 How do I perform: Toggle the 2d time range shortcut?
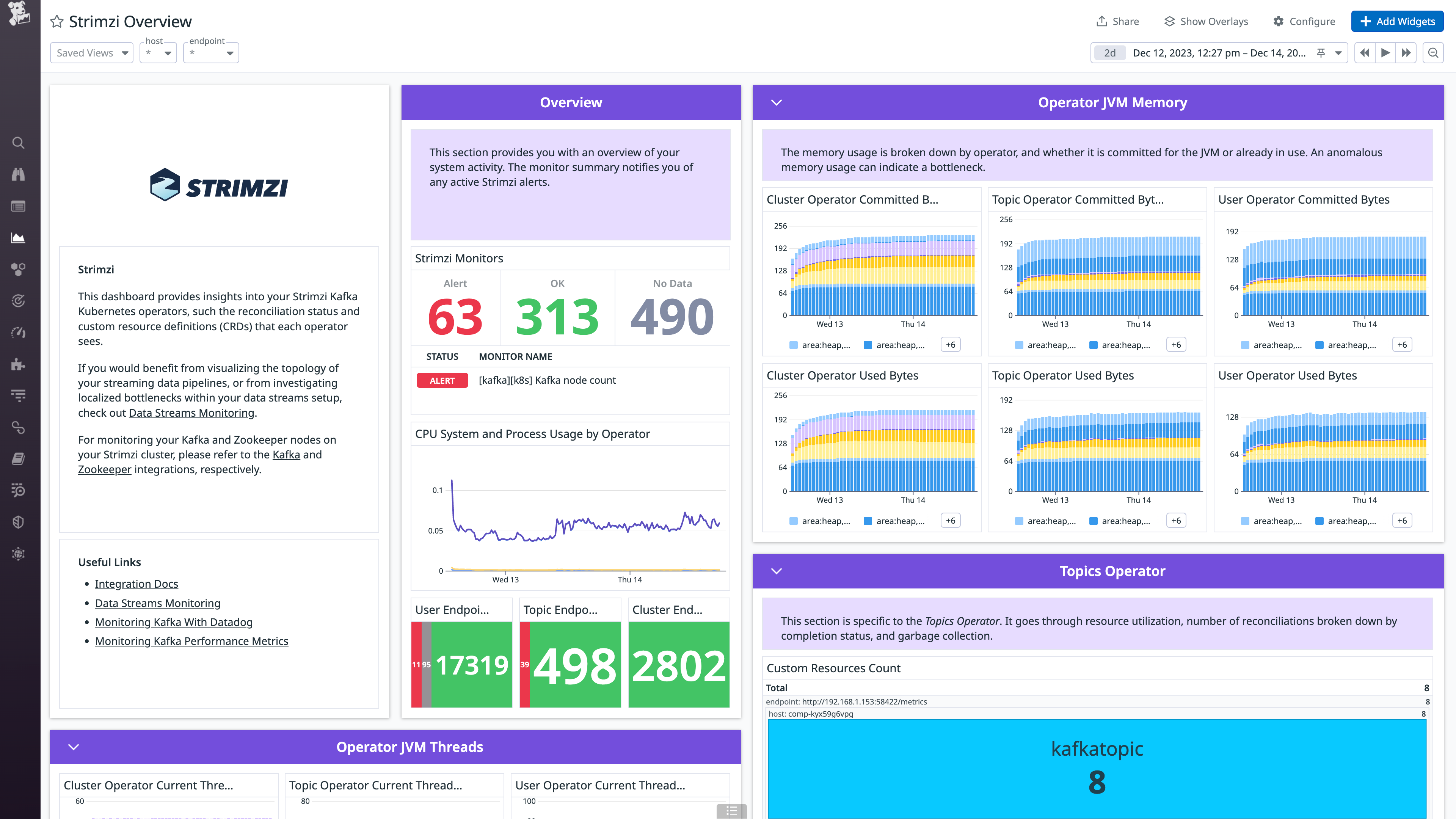point(1109,53)
